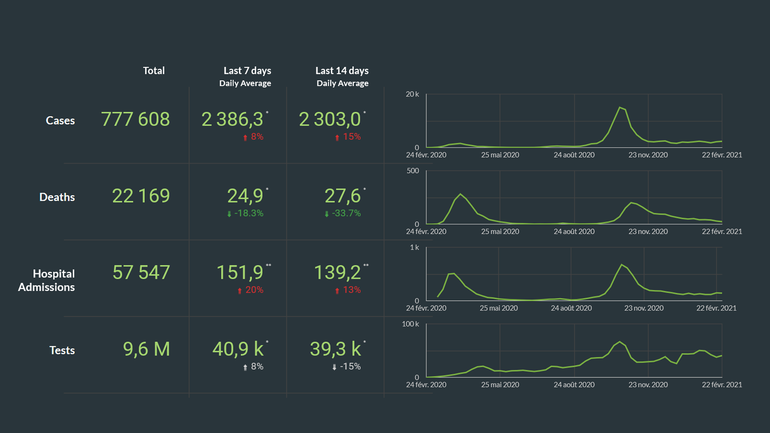This screenshot has height=433, width=770.
Task: Click the red up arrow beside Hospital Admissions 20%
Action: [240, 290]
